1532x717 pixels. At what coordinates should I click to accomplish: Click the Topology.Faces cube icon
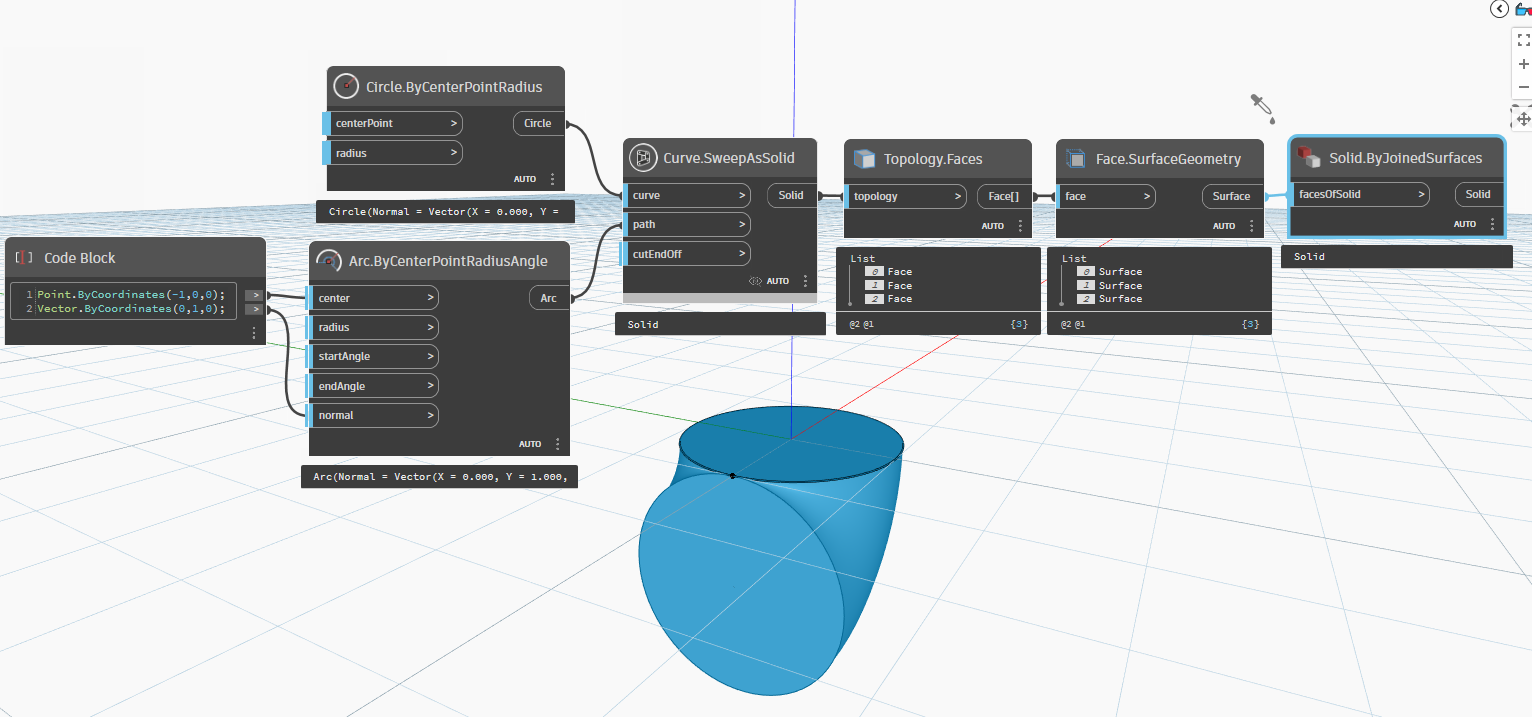click(x=864, y=159)
